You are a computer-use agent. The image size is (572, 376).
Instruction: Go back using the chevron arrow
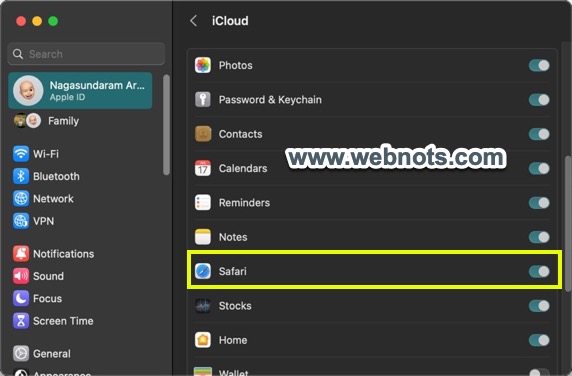point(194,21)
